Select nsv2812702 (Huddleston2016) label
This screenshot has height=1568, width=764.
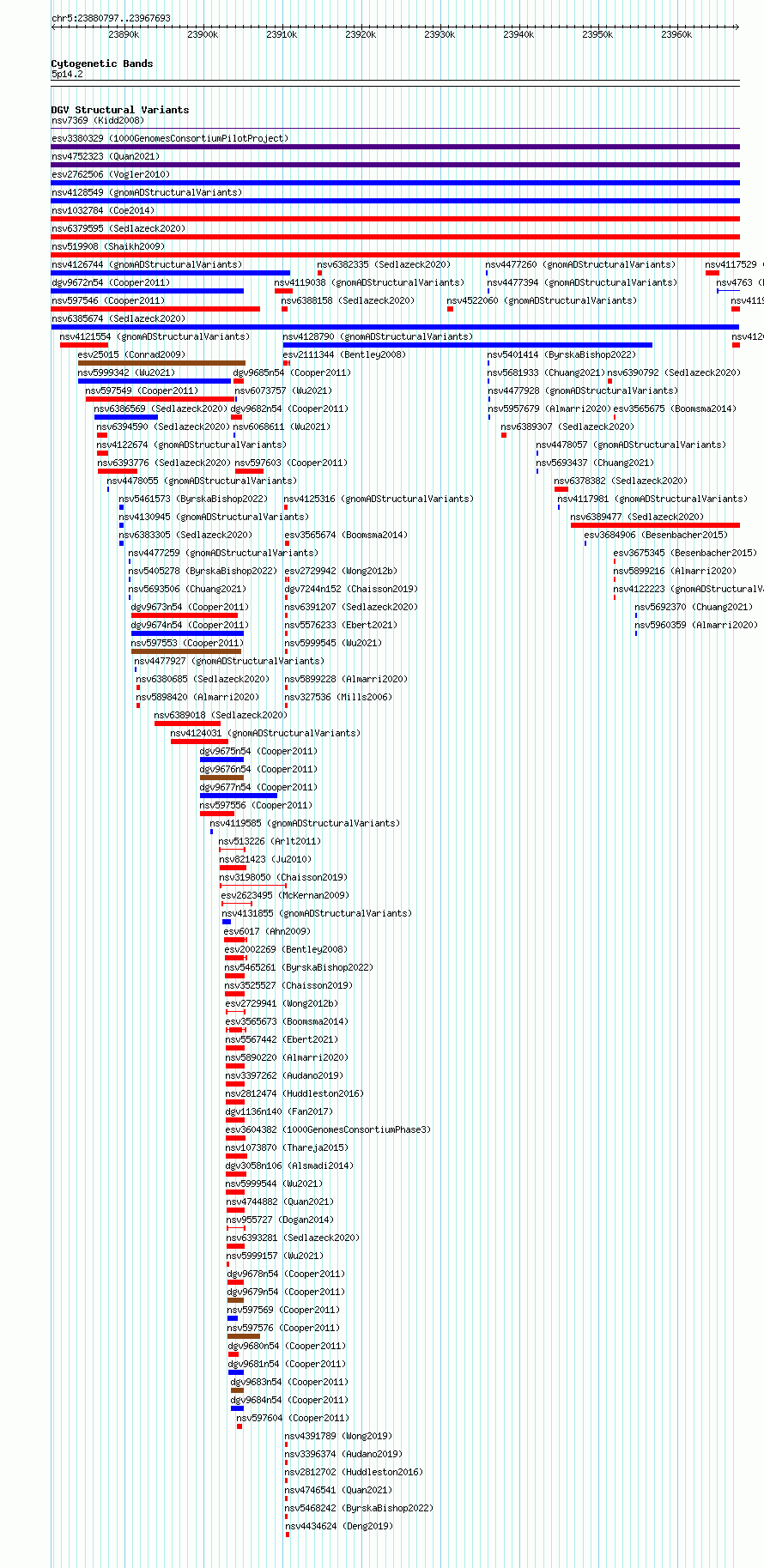pos(354,1472)
